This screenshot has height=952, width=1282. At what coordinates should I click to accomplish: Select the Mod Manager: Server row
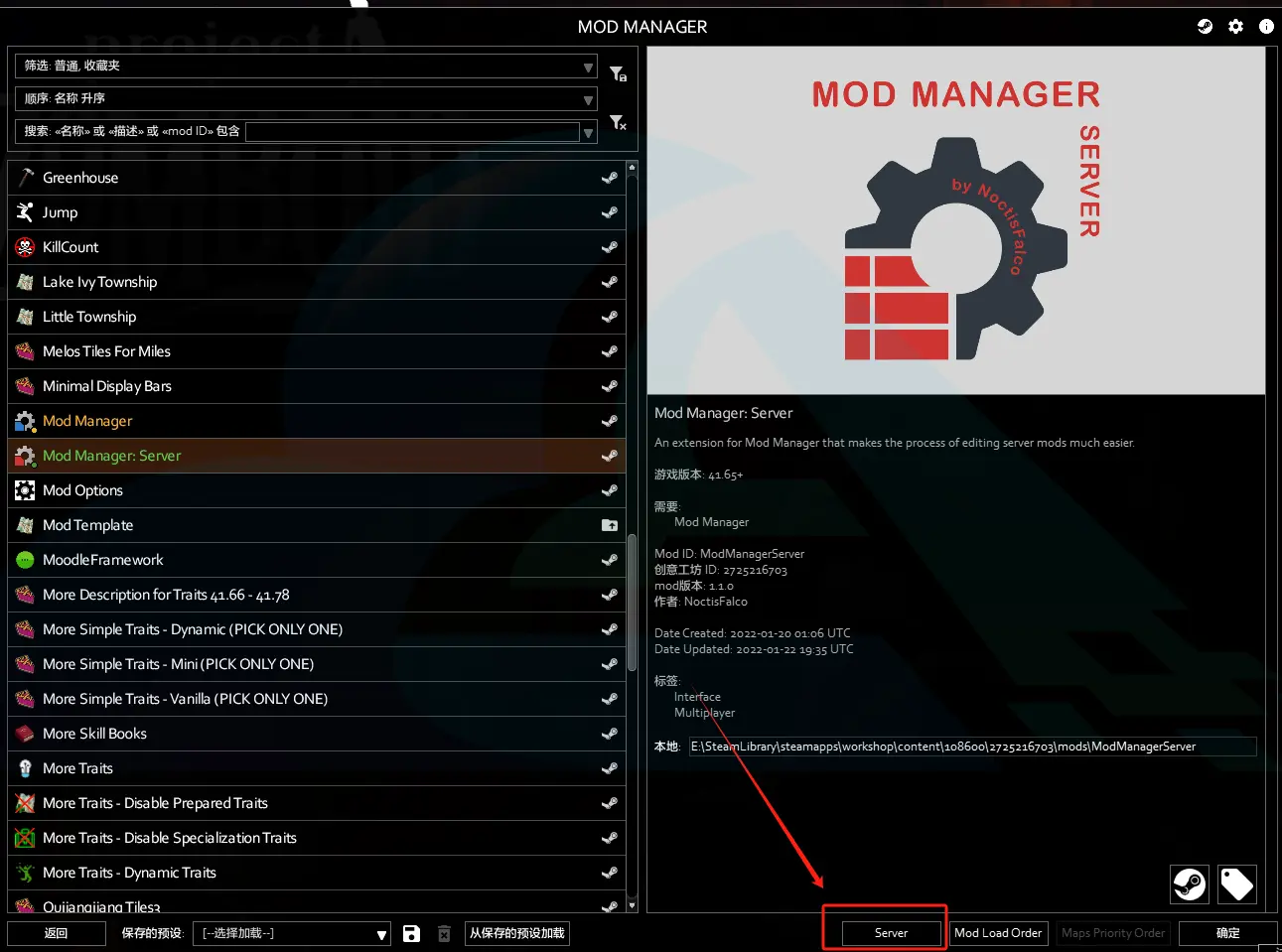[317, 456]
